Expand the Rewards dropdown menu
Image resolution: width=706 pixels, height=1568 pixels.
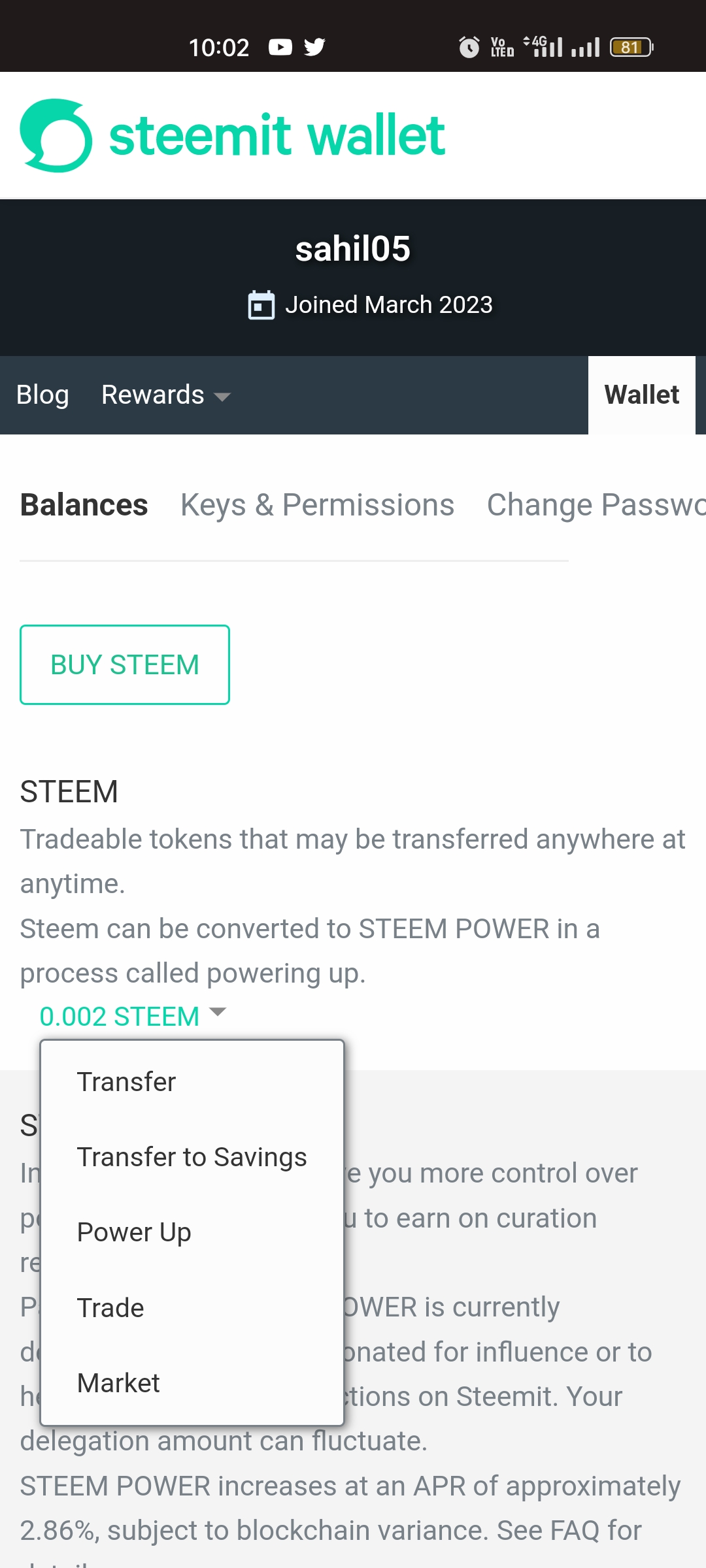coord(166,395)
